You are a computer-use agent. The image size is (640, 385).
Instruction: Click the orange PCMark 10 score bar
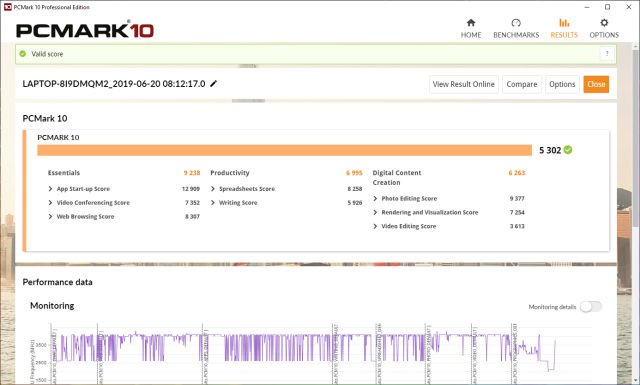tap(284, 150)
